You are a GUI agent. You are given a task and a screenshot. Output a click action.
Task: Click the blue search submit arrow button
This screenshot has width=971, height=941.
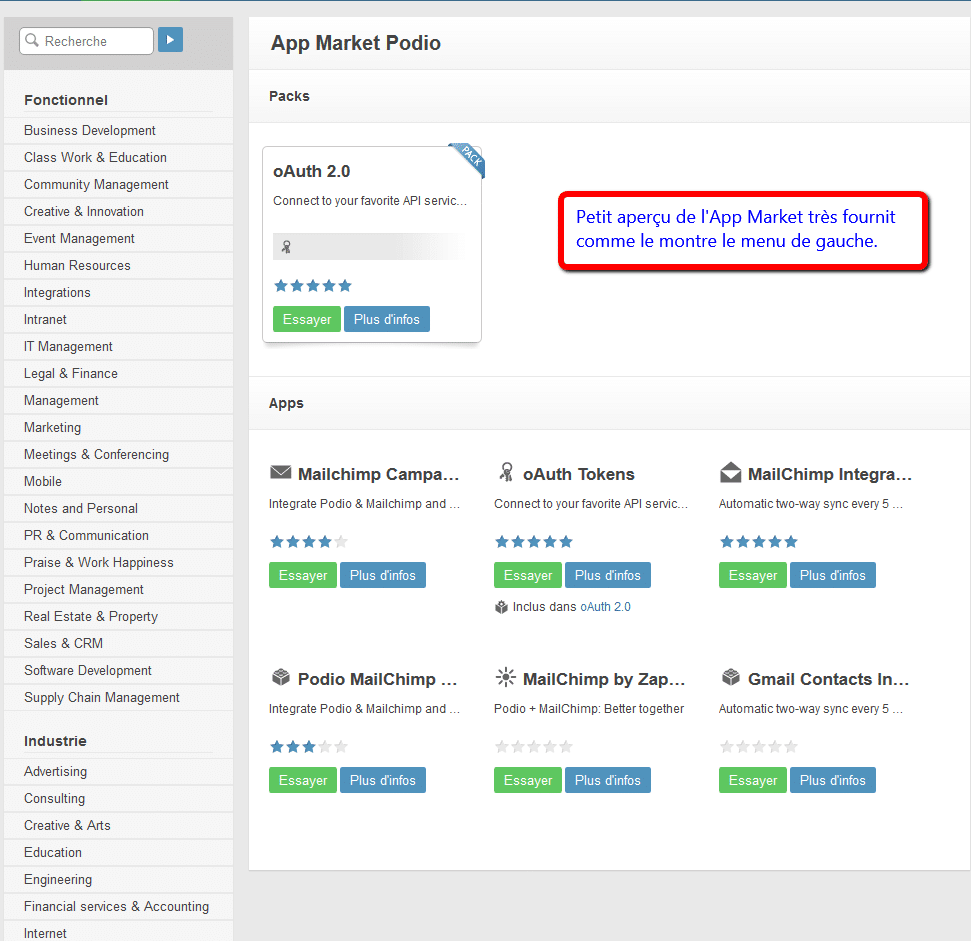click(x=170, y=40)
